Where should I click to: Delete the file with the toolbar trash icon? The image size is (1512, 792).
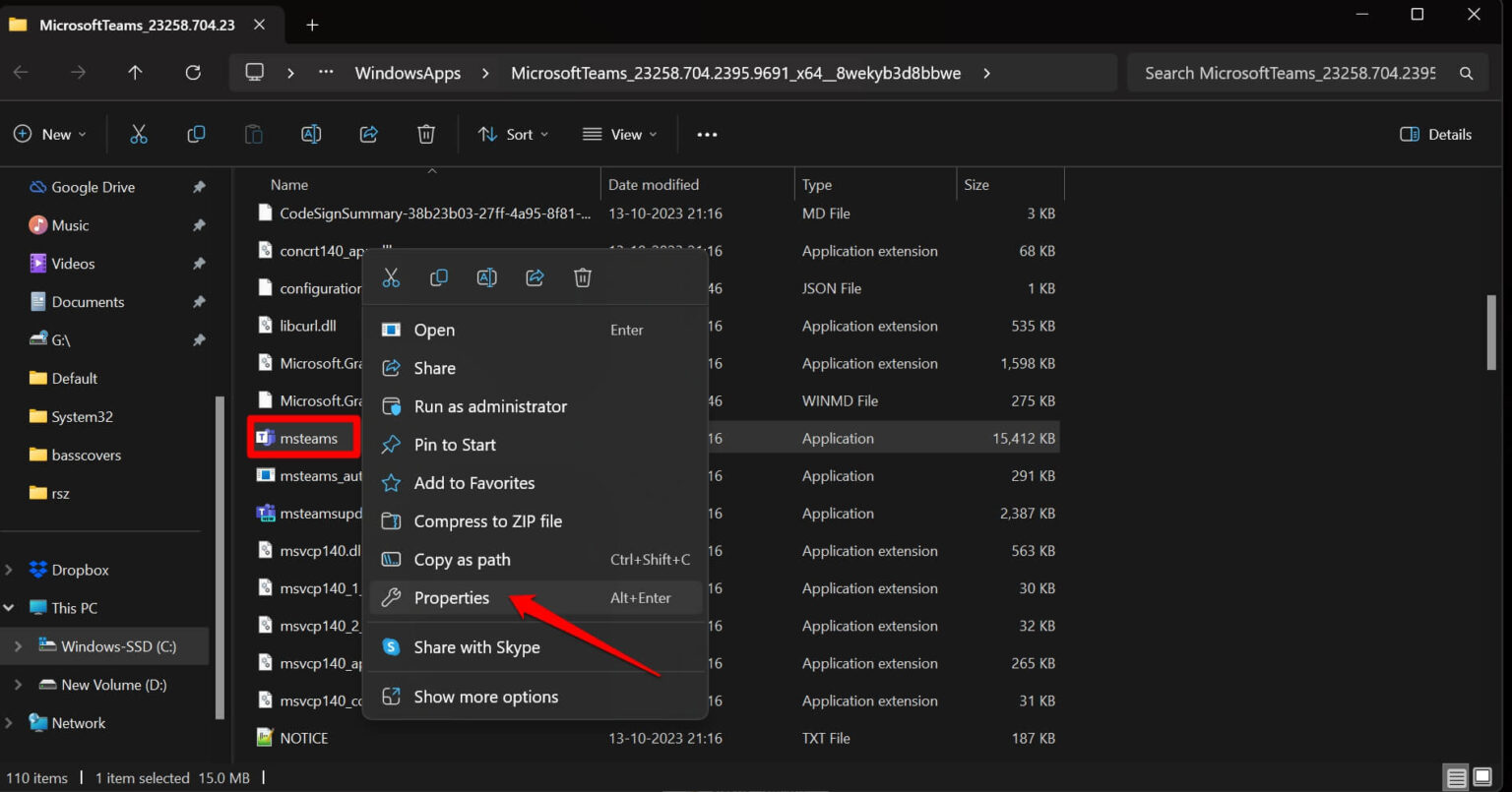coord(425,134)
